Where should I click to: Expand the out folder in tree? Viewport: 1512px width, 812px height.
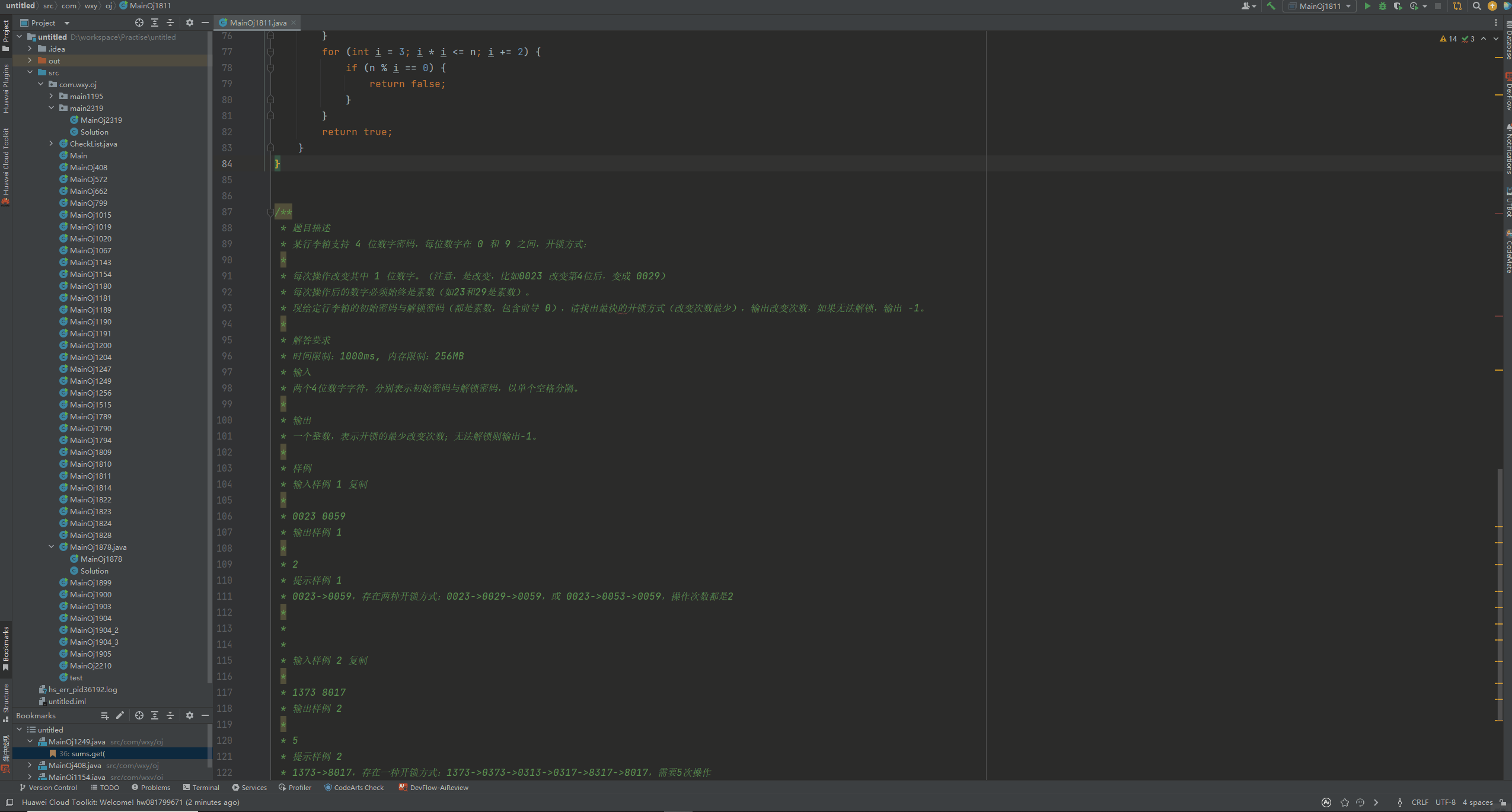click(x=30, y=60)
